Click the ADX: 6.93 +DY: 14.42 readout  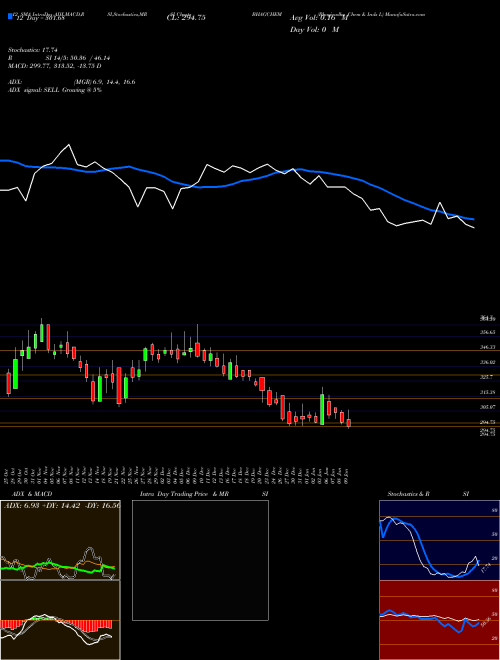(62, 505)
